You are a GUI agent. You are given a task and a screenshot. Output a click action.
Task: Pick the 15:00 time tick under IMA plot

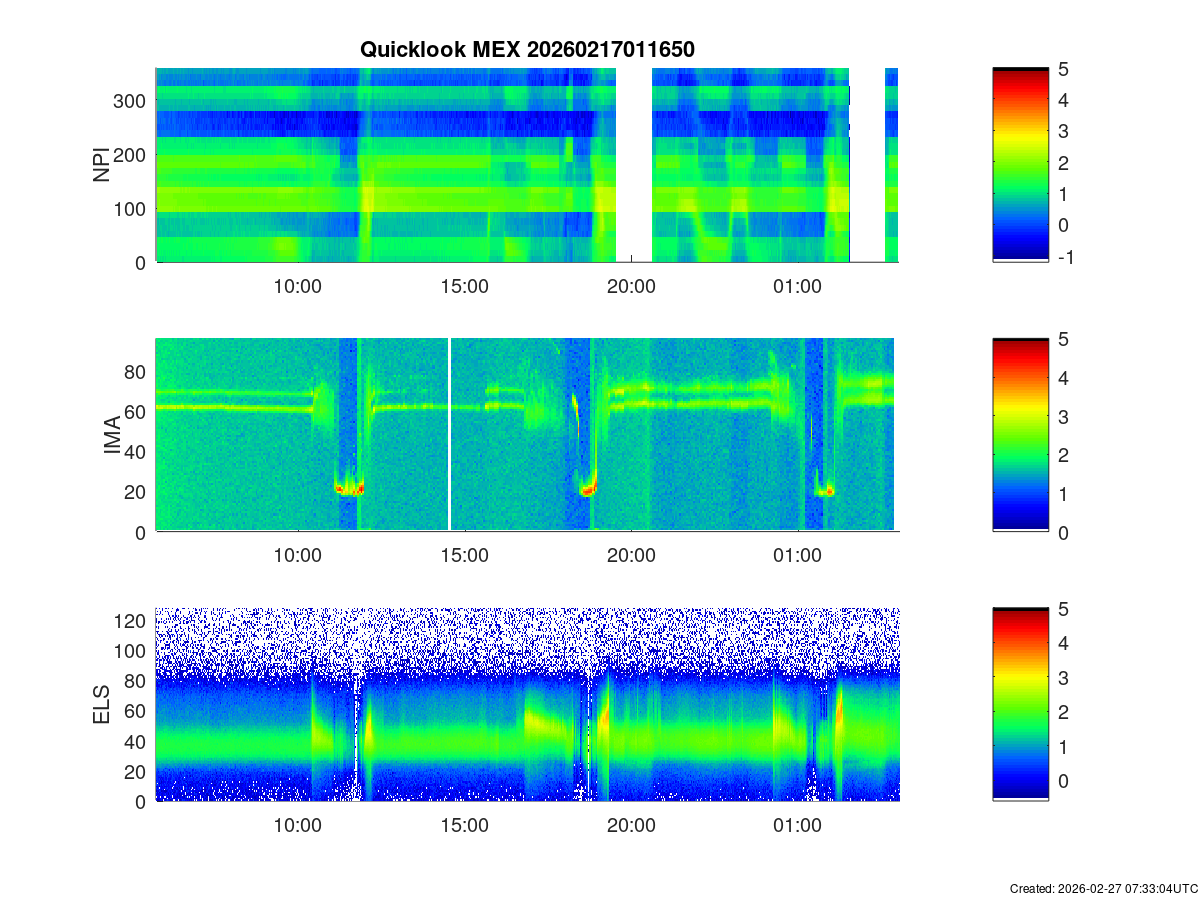point(464,556)
